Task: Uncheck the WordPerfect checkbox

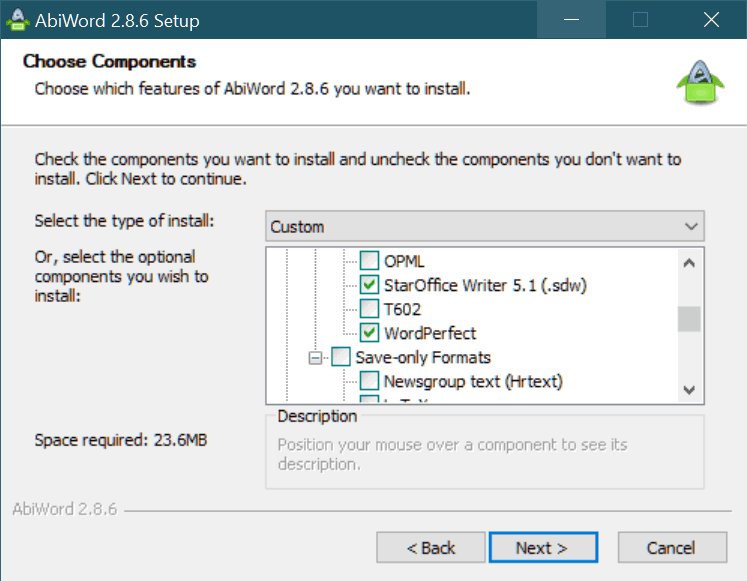Action: pos(369,333)
